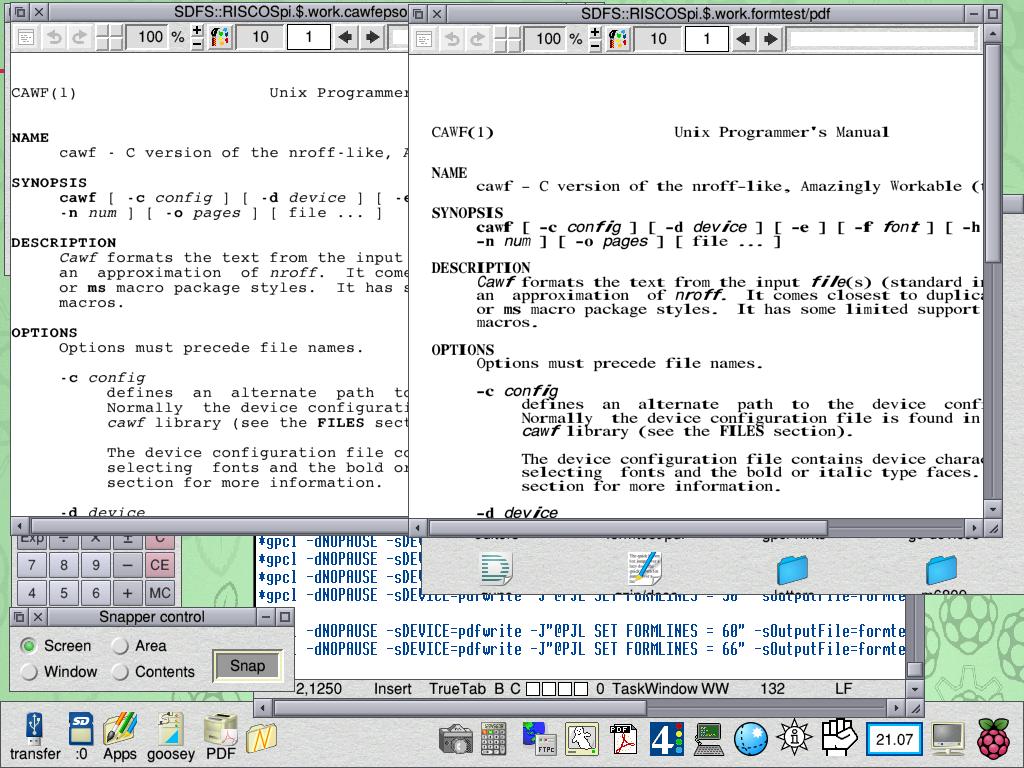Click the text editor's horizontal scrollbar thumb
The height and width of the screenshot is (768, 1024).
click(460, 708)
